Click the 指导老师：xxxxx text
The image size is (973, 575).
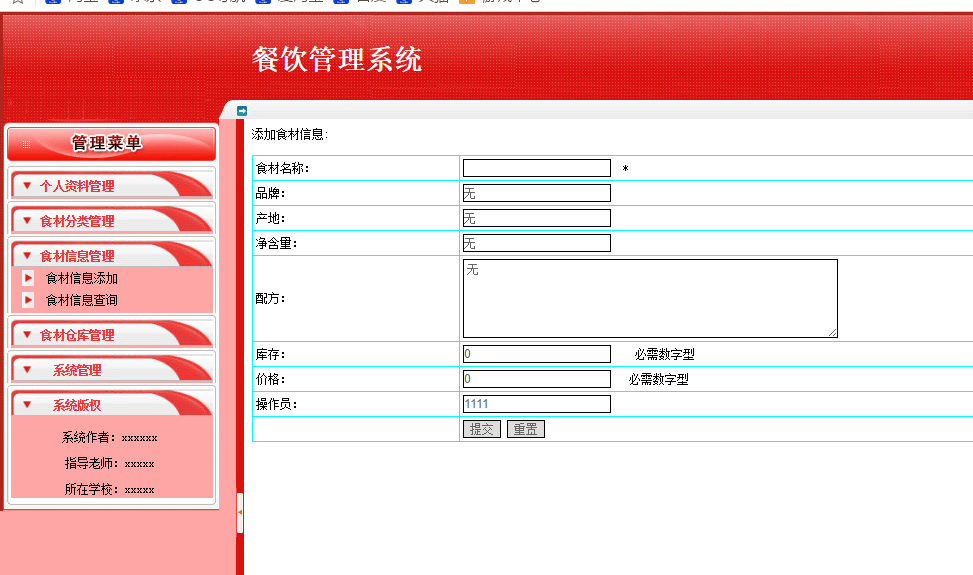(109, 463)
